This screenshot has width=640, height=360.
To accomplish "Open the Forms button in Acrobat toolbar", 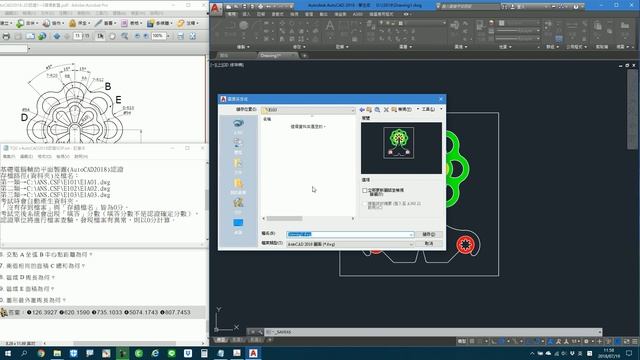I will [x=131, y=23].
